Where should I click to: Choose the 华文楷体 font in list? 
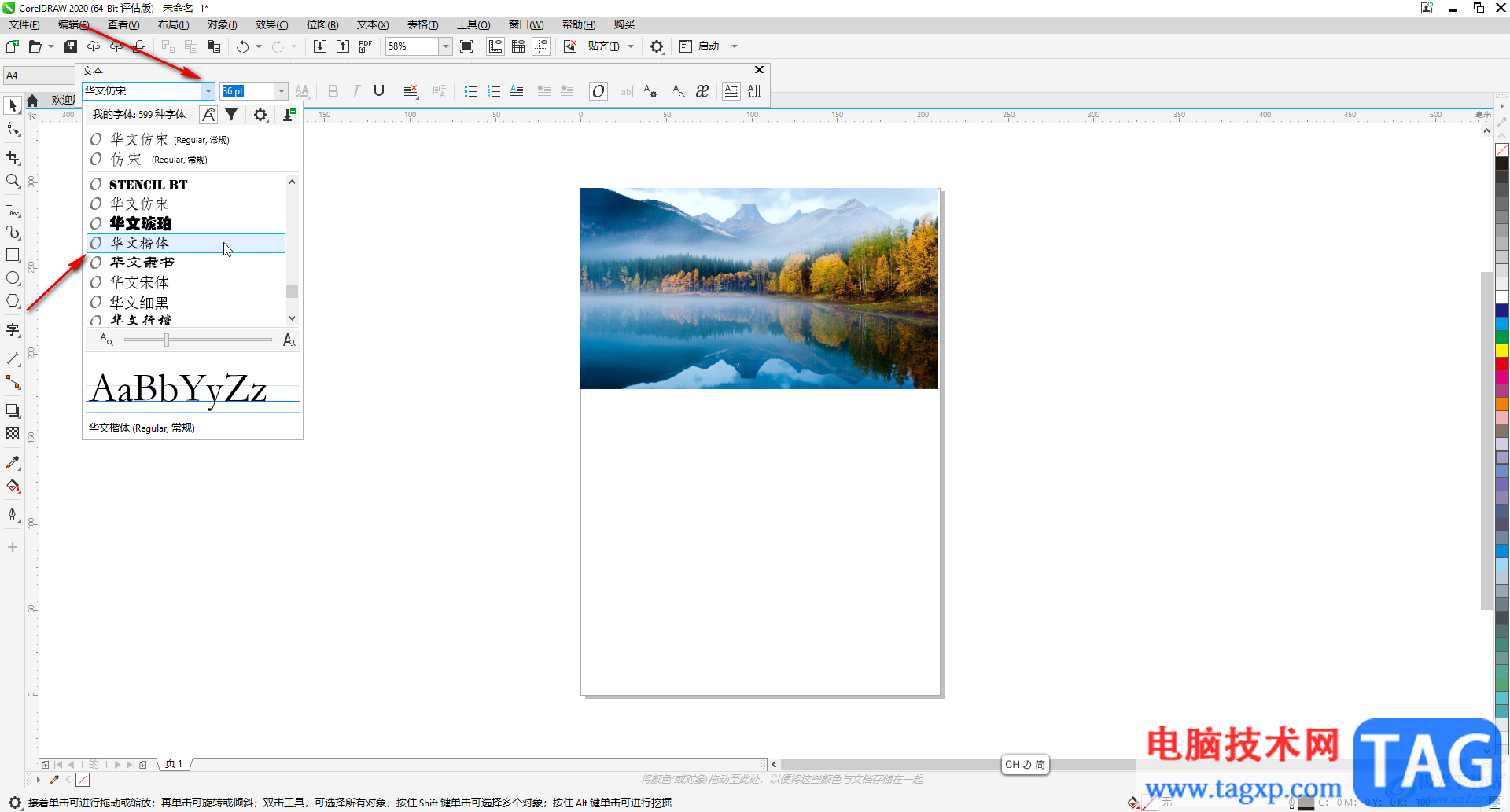click(x=186, y=243)
